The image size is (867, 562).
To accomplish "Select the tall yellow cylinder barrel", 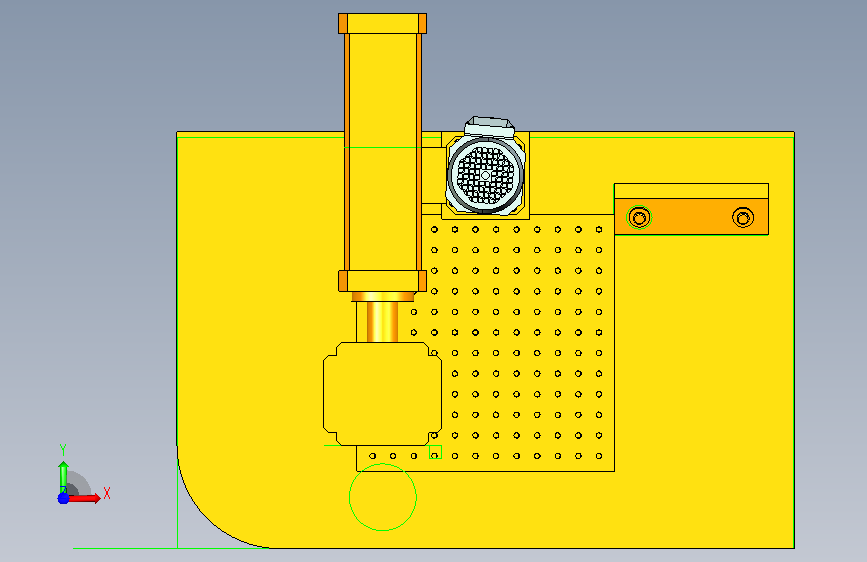I will click(x=383, y=152).
